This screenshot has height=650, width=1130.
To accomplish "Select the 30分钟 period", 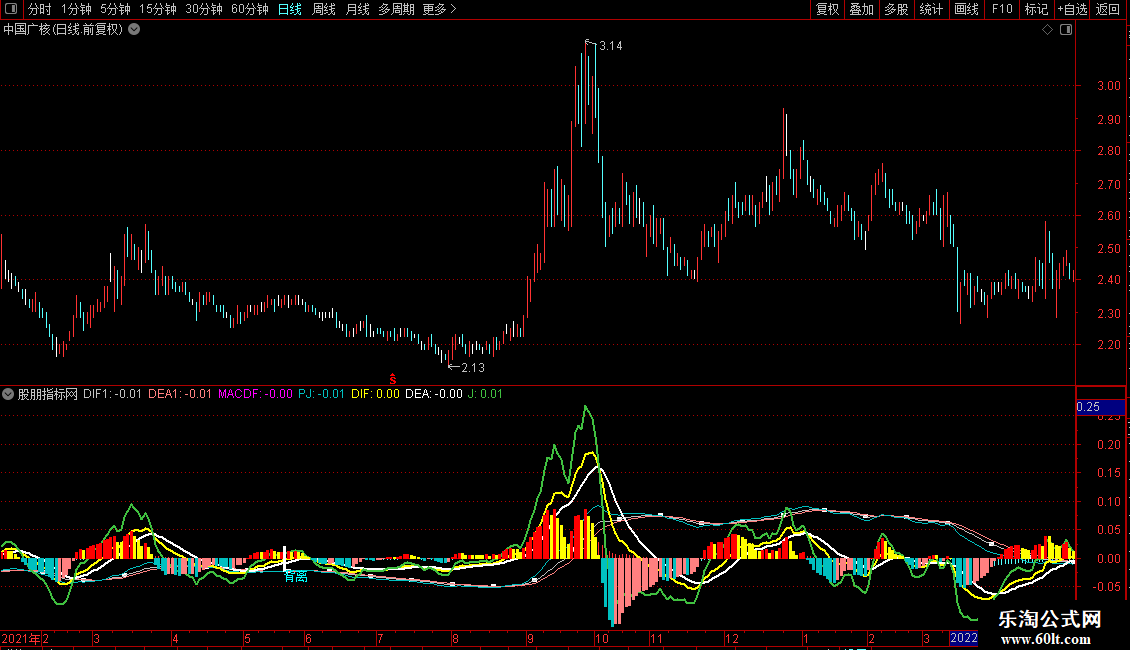I will coord(204,9).
